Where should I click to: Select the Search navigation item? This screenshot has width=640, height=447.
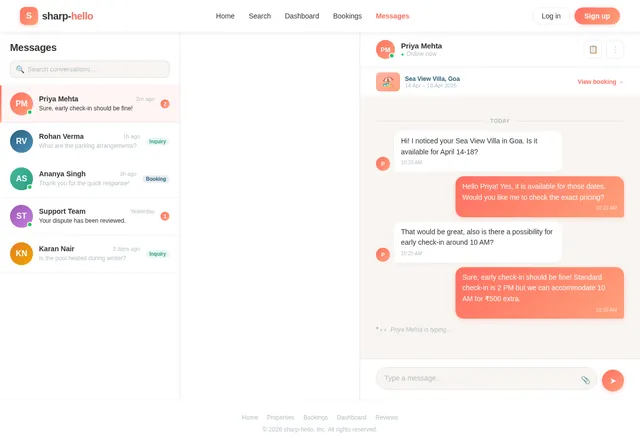[x=260, y=16]
